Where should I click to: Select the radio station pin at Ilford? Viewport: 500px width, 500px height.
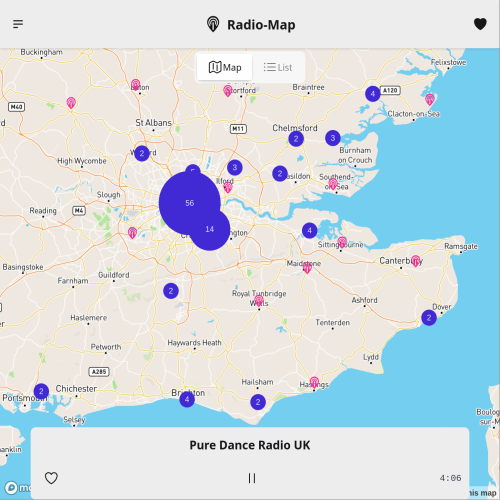(x=228, y=187)
